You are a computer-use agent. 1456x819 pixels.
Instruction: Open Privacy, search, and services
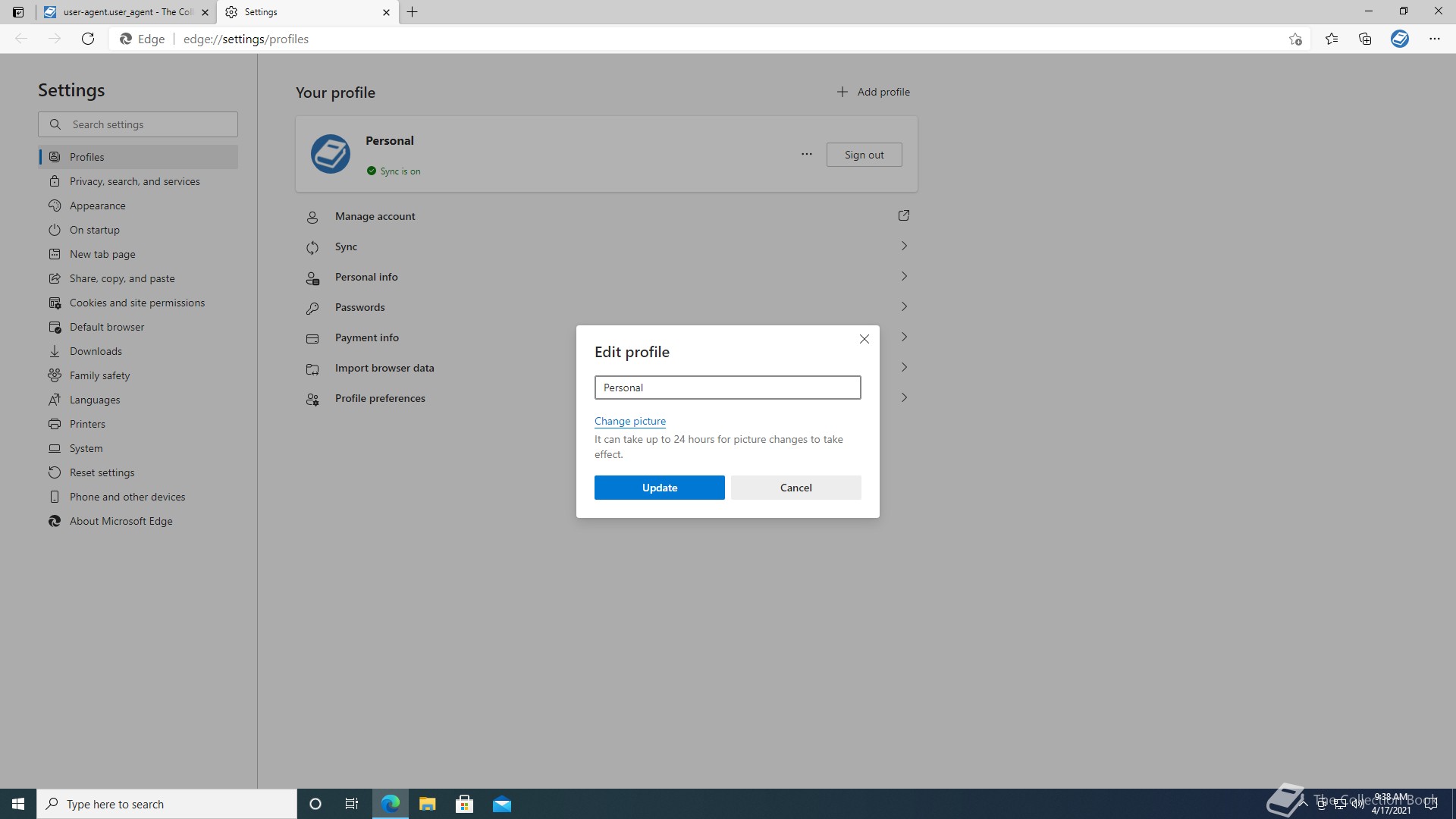(x=134, y=181)
